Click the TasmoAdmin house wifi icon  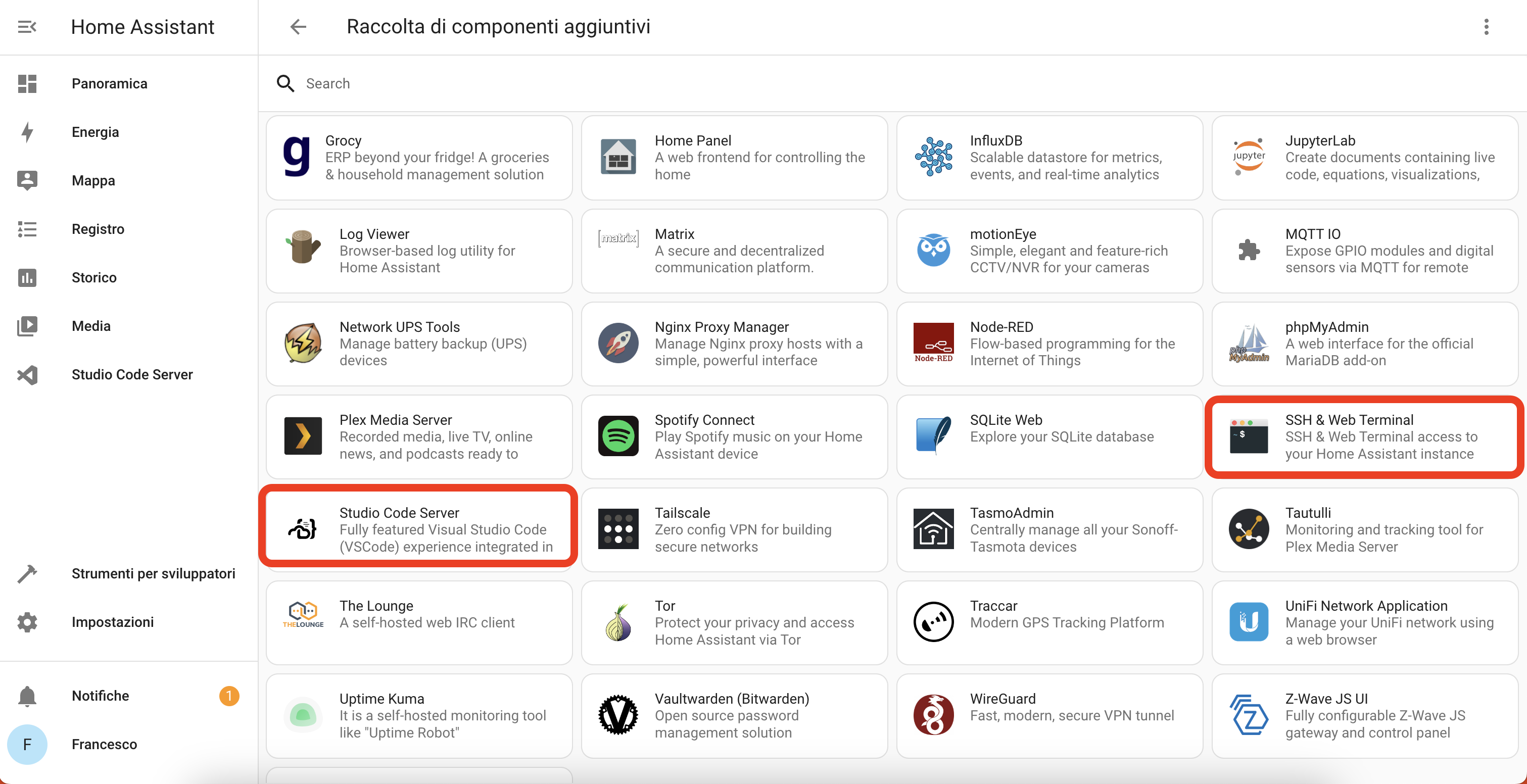[x=934, y=529]
